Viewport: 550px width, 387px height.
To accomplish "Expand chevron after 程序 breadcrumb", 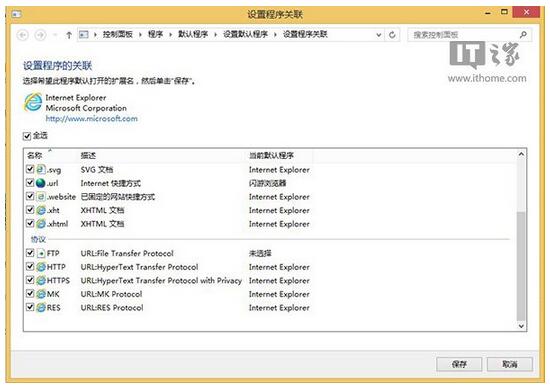I will [170, 34].
